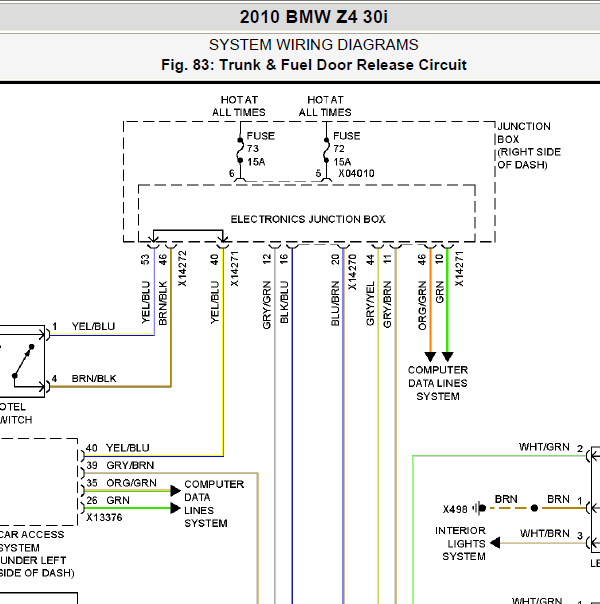Click the "INTERIOR LIGHTS SYSTEM" label
600x604 pixels.
pyautogui.click(x=460, y=544)
